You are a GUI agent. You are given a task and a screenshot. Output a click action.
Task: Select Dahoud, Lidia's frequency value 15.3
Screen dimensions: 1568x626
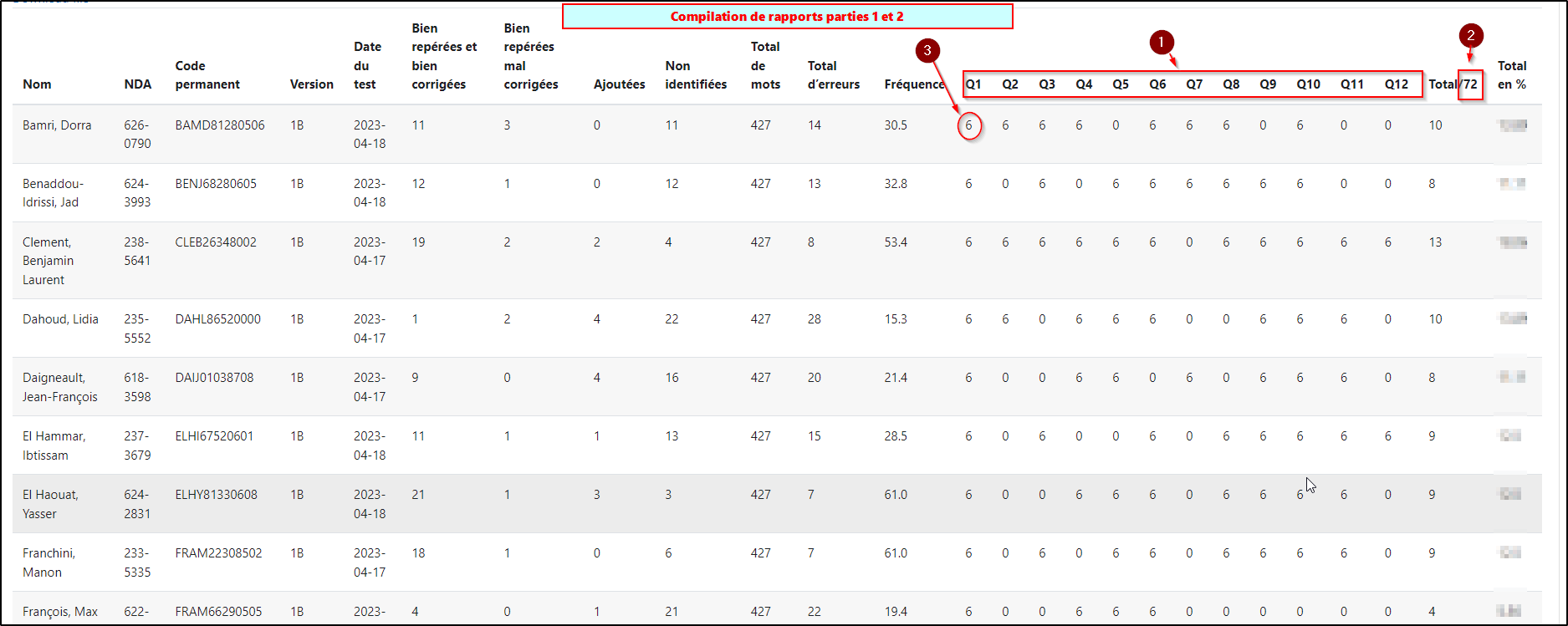click(x=895, y=319)
